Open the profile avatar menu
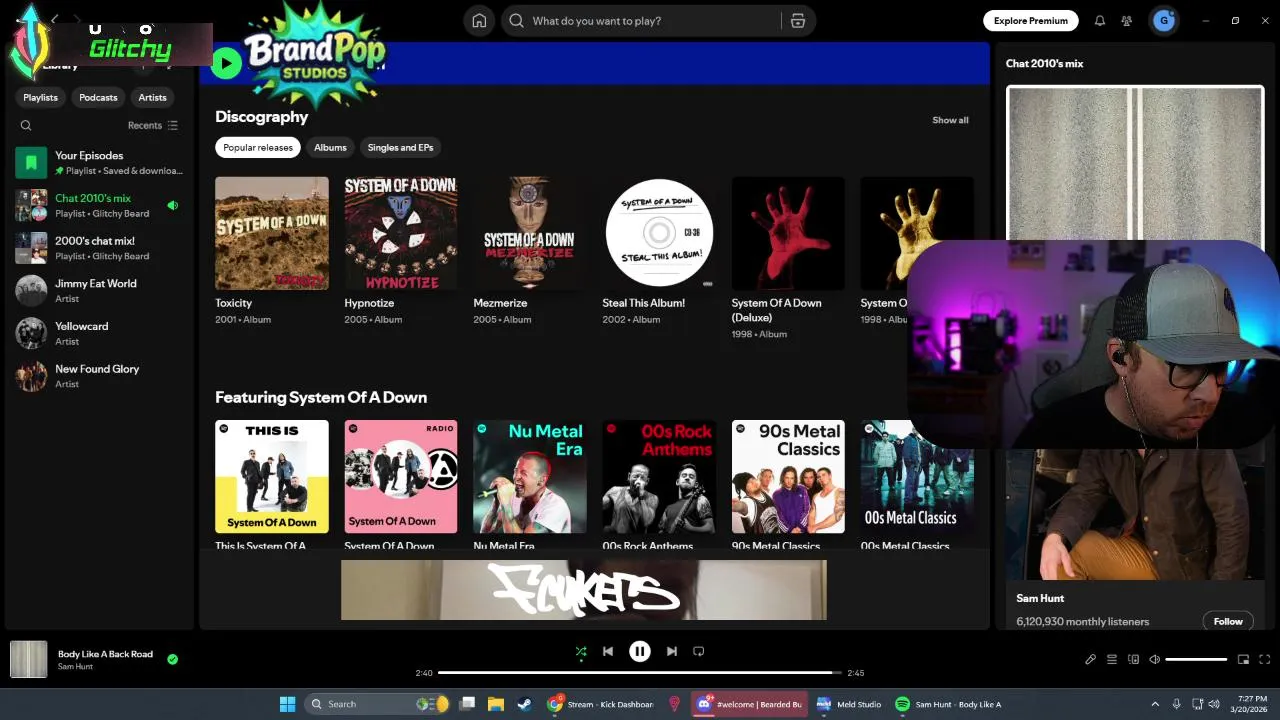Viewport: 1280px width, 720px height. (1163, 20)
